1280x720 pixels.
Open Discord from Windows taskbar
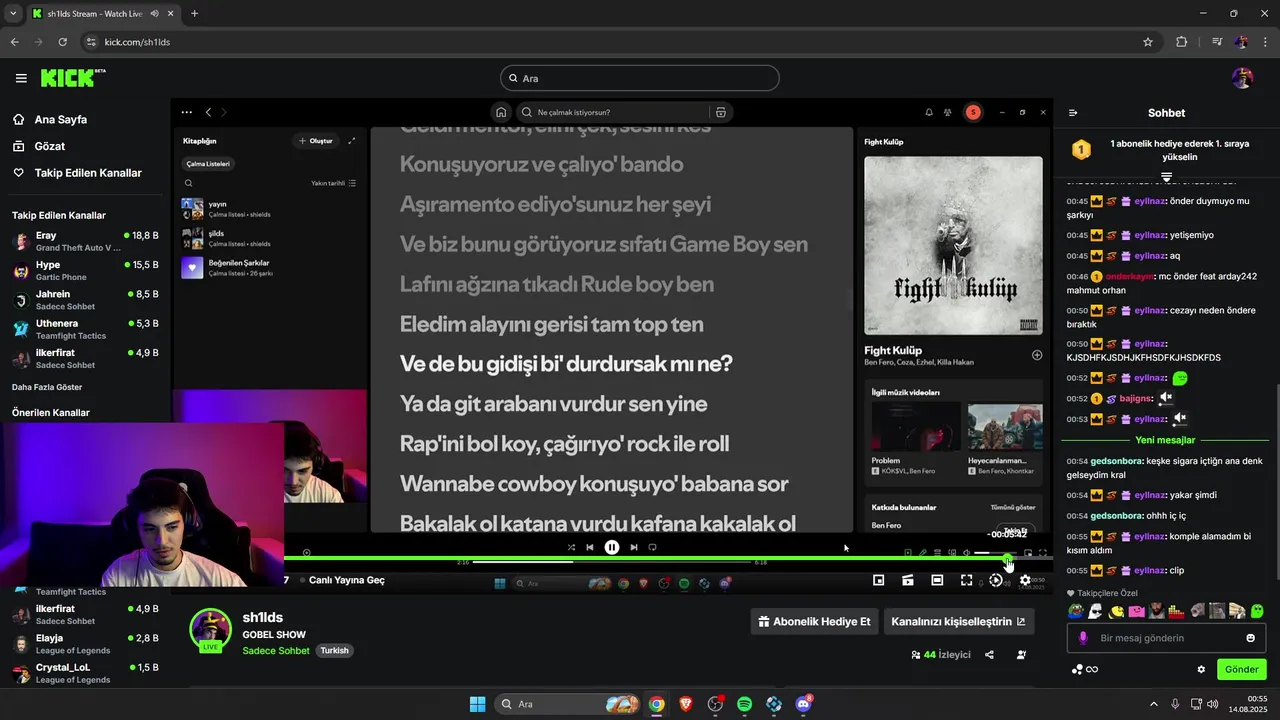tap(803, 704)
